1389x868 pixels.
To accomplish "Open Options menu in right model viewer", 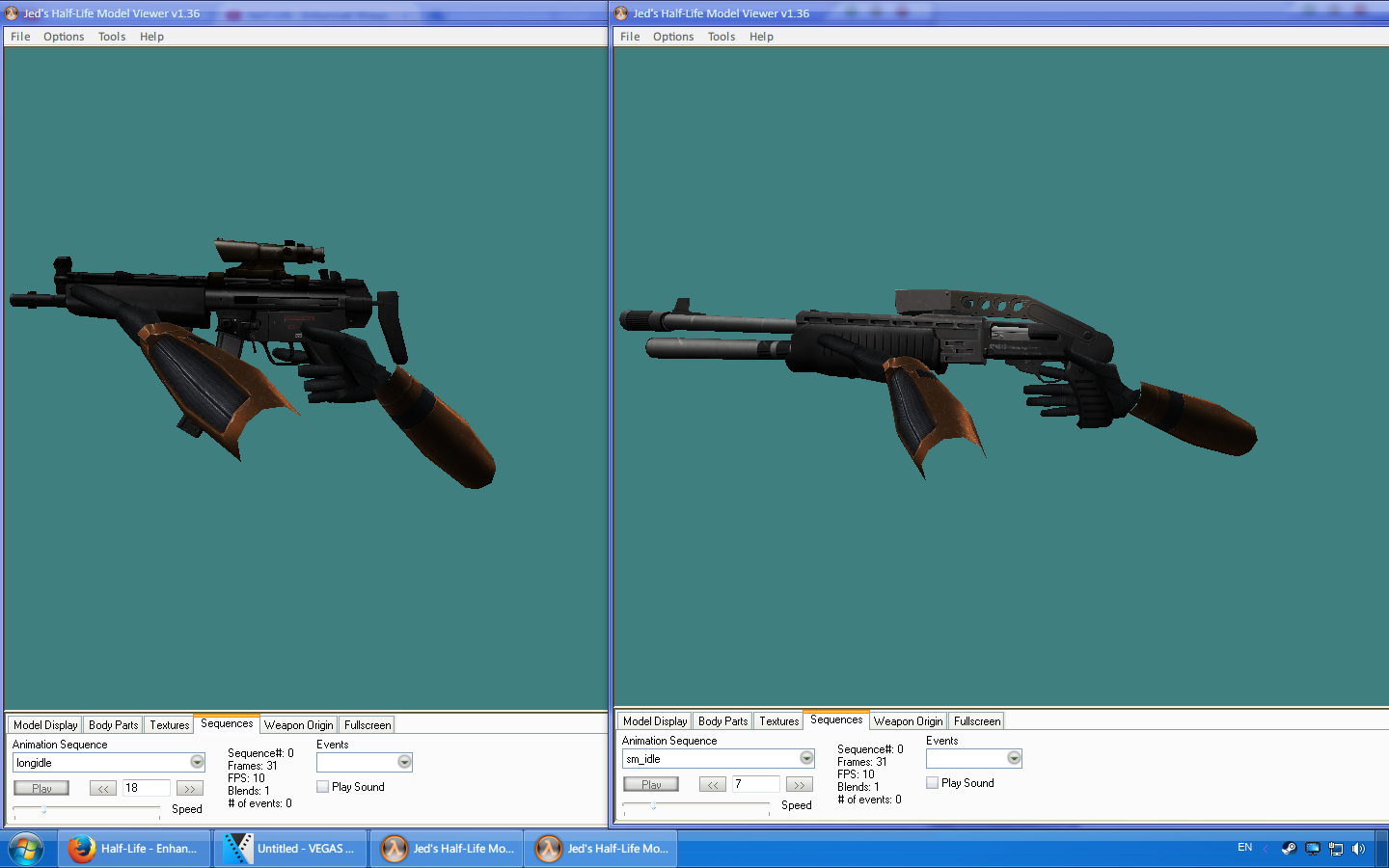I will [x=673, y=37].
